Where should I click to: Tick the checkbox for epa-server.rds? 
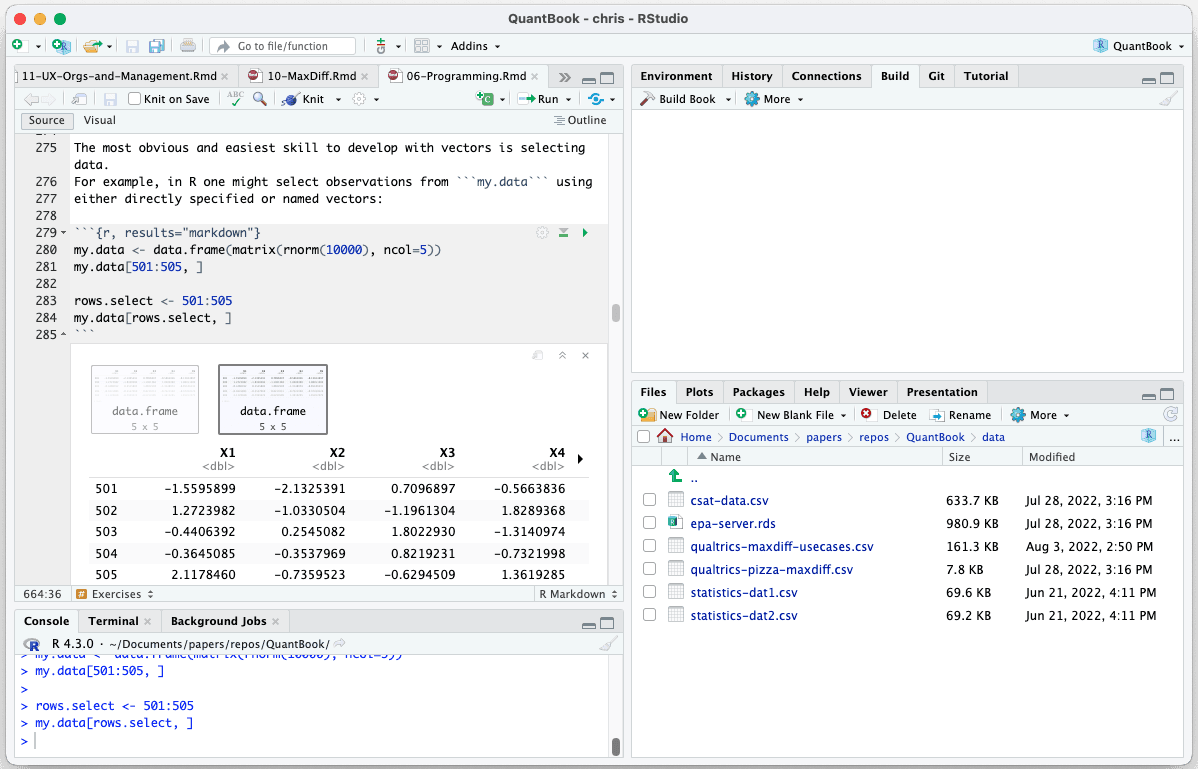pyautogui.click(x=649, y=523)
